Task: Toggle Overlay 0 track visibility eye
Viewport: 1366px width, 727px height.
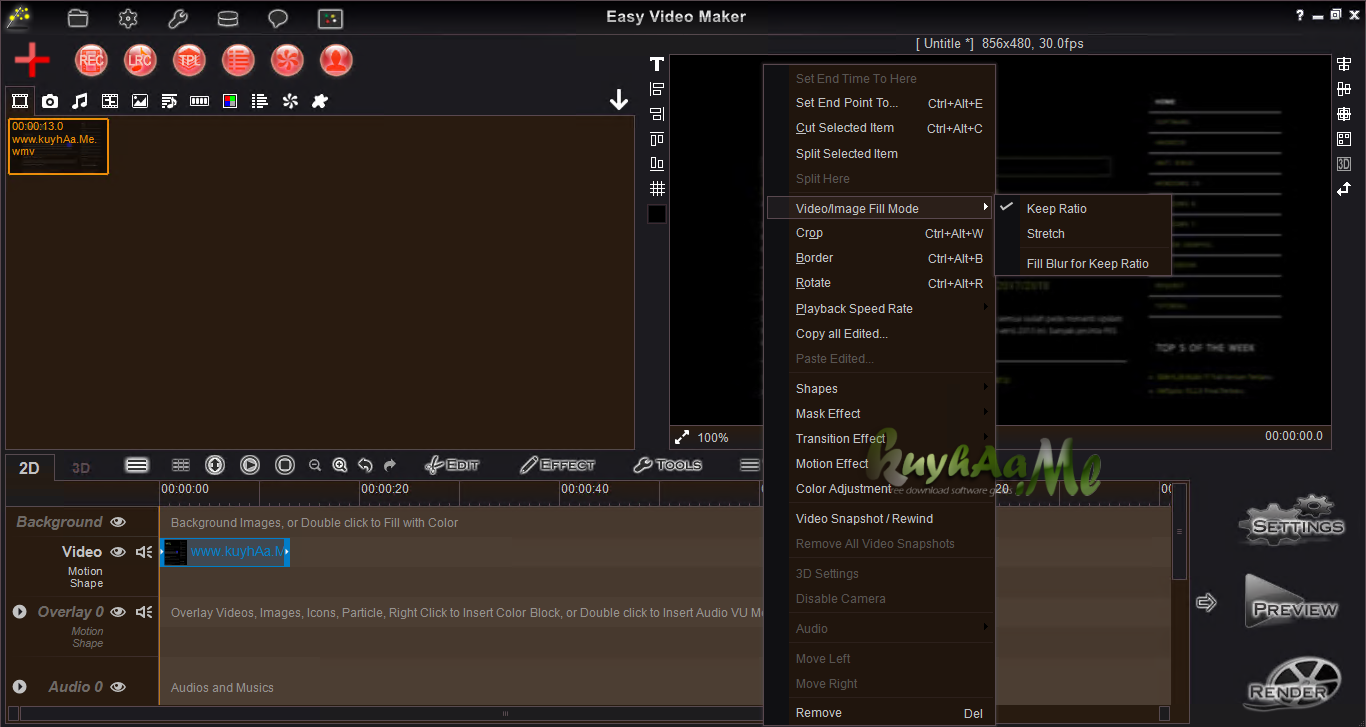Action: click(x=118, y=612)
